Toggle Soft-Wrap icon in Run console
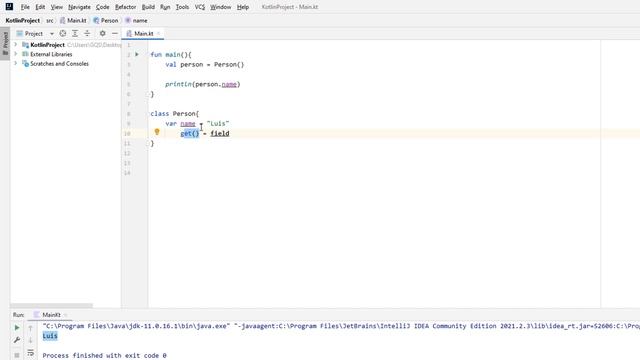Viewport: 640px width, 360px height. click(31, 353)
